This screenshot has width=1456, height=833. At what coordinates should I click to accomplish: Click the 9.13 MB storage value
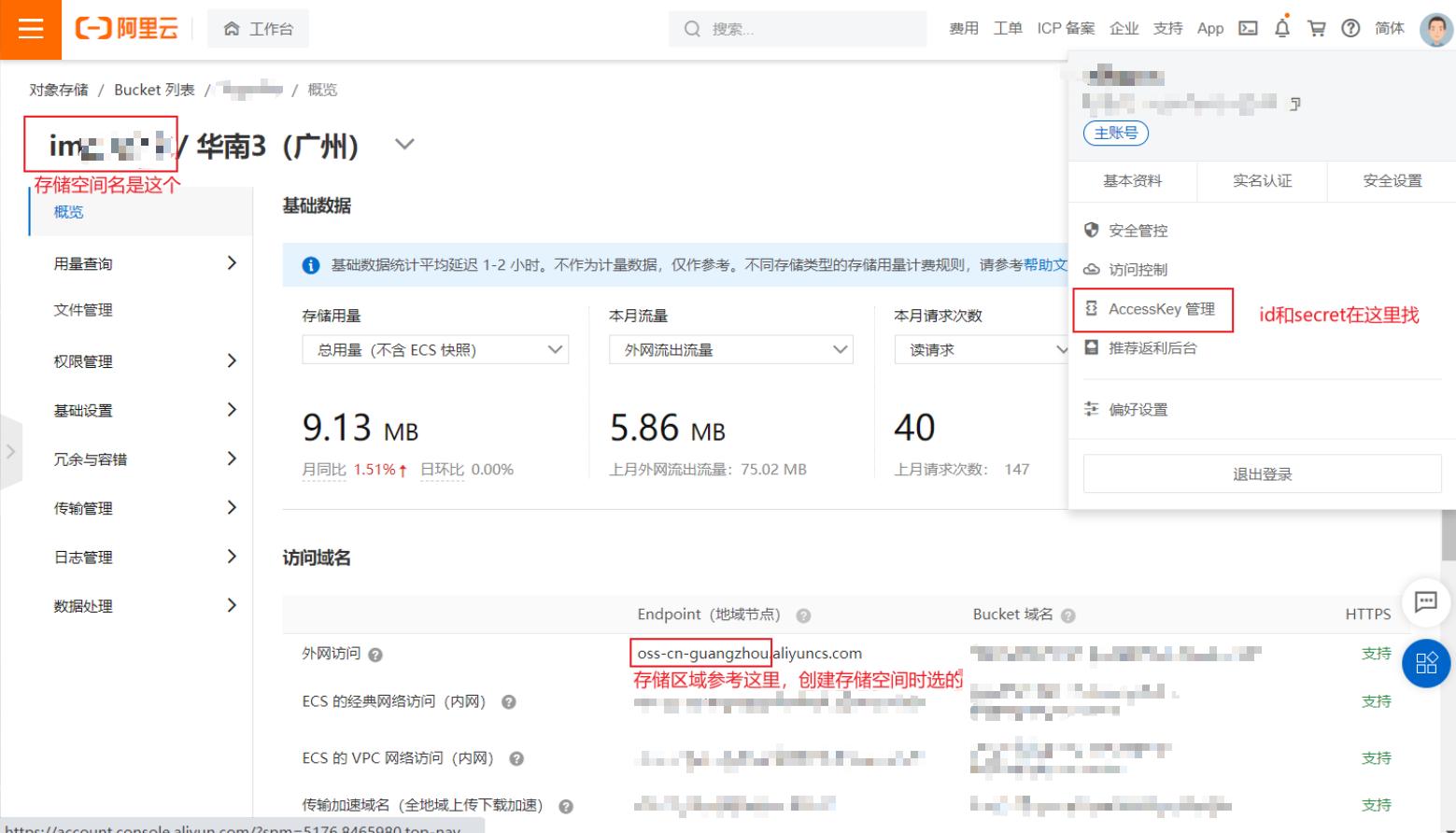click(x=360, y=428)
